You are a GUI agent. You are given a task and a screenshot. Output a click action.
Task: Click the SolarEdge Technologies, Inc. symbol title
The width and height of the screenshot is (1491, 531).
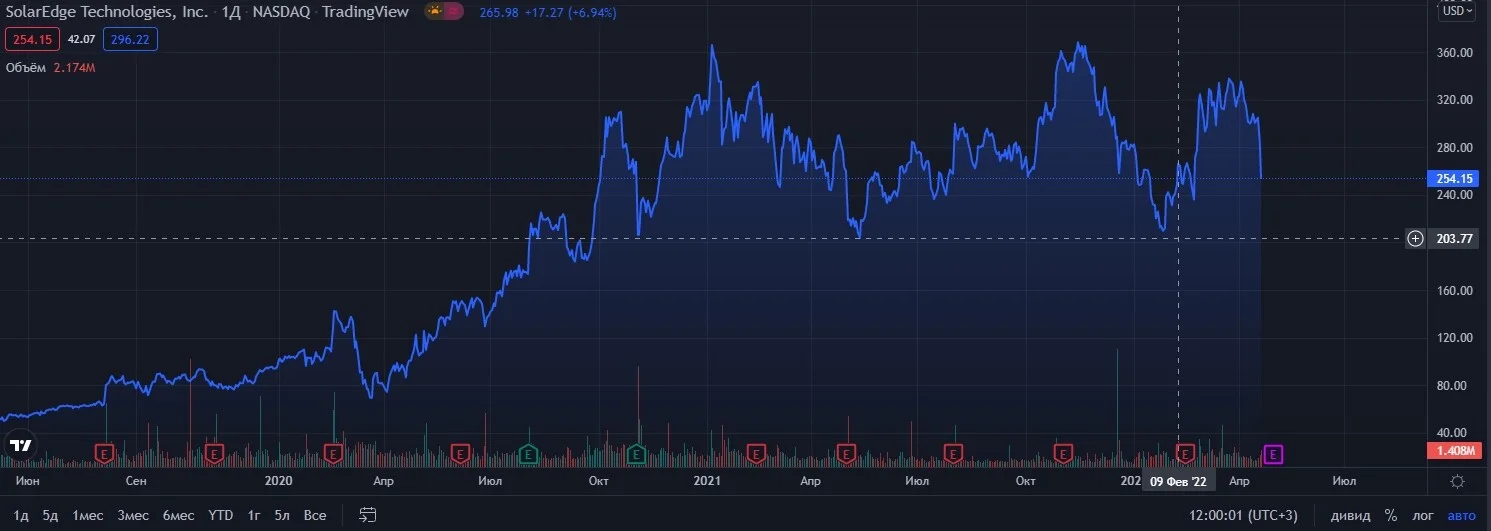(x=107, y=13)
